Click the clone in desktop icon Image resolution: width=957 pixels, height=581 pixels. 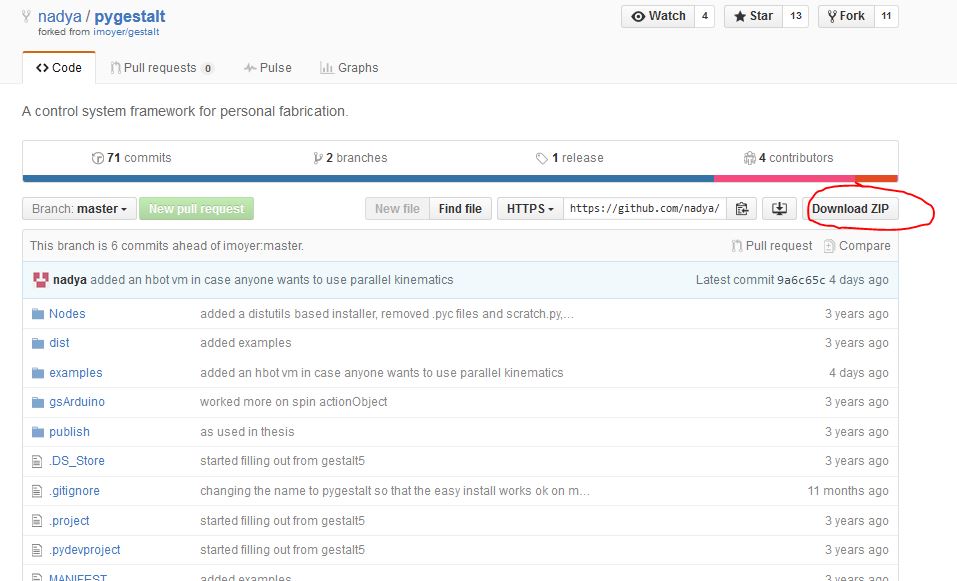click(779, 209)
